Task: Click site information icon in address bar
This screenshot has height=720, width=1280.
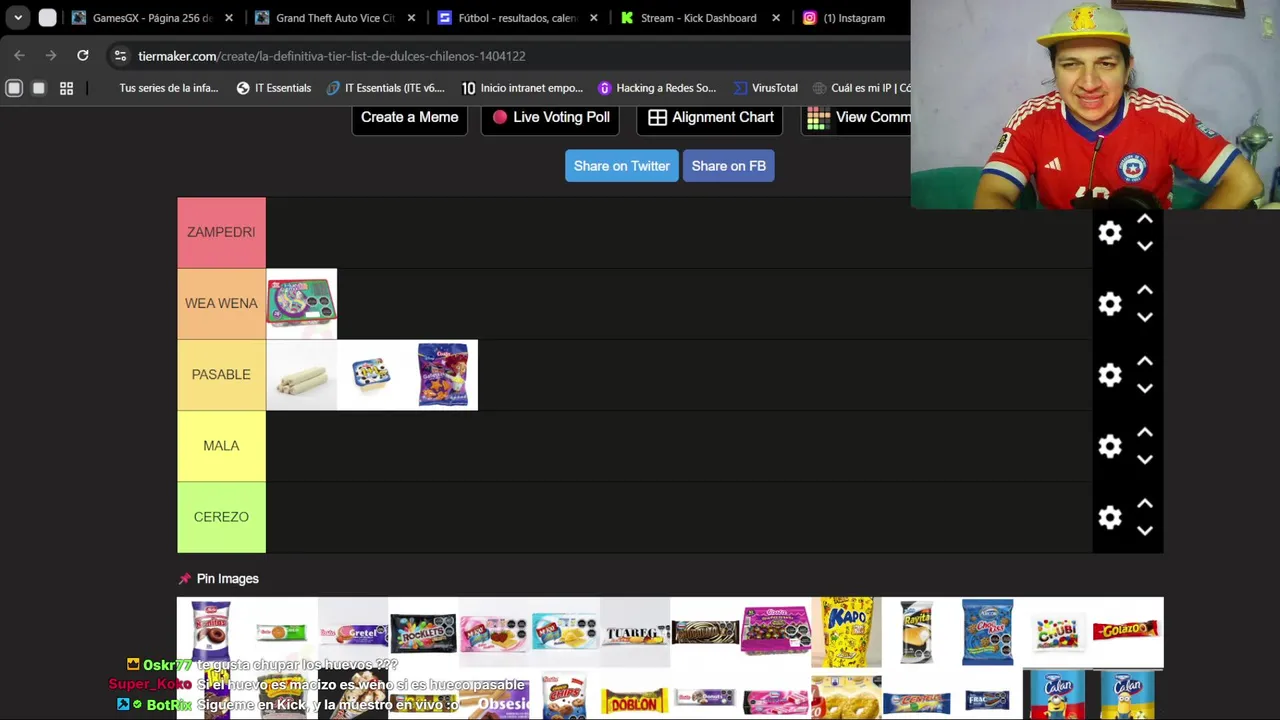Action: point(120,56)
